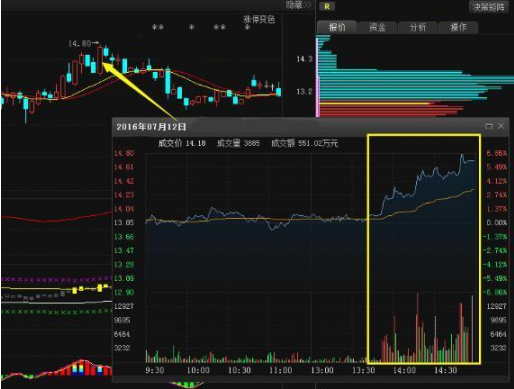Screen dimensions: 514x389
Task: Click the 13:00 time axis label
Action: 322,370
